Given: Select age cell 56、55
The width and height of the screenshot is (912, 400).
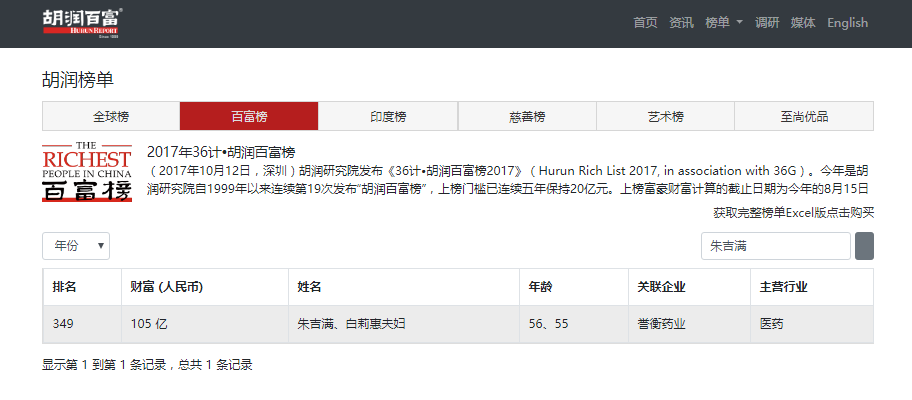Looking at the screenshot, I should 573,324.
